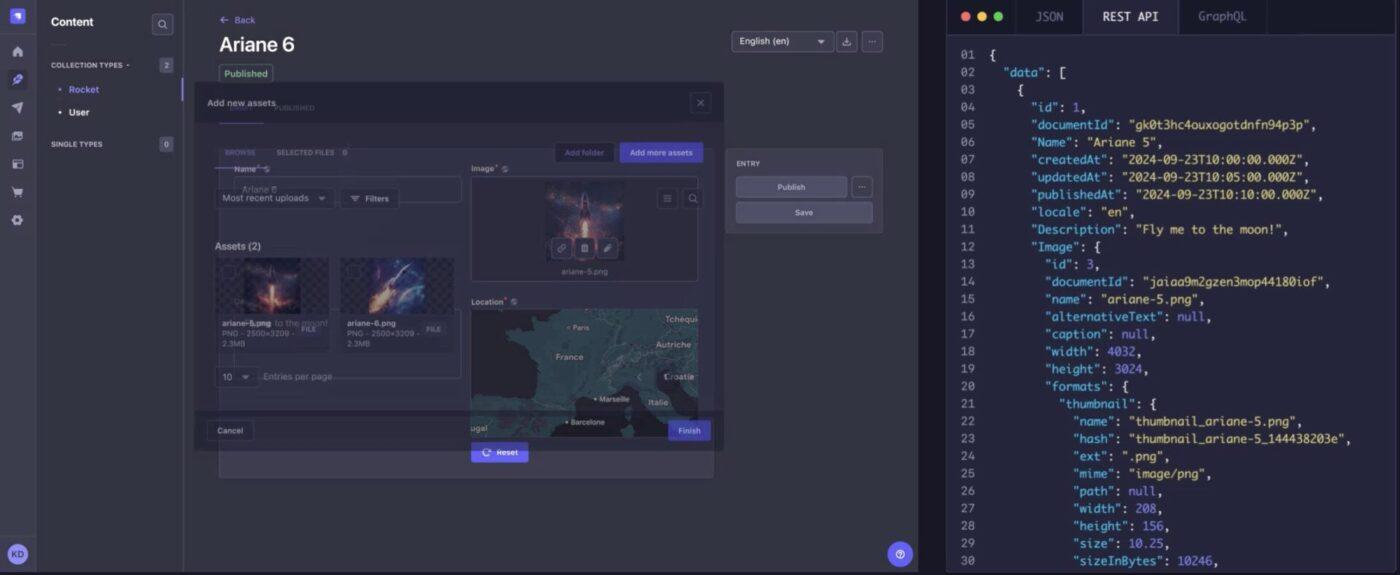
Task: Open the 10 entries per page dropdown
Action: pyautogui.click(x=236, y=377)
